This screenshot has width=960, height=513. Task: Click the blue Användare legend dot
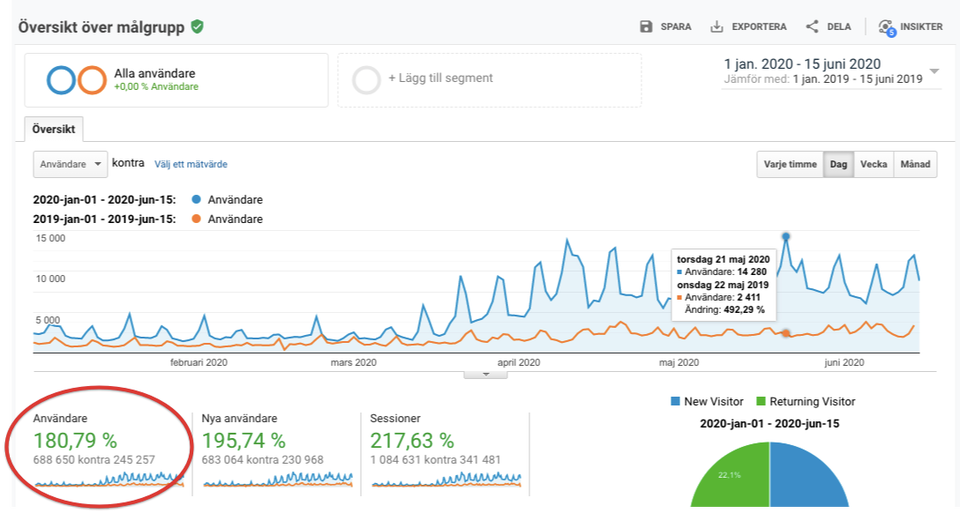point(196,199)
